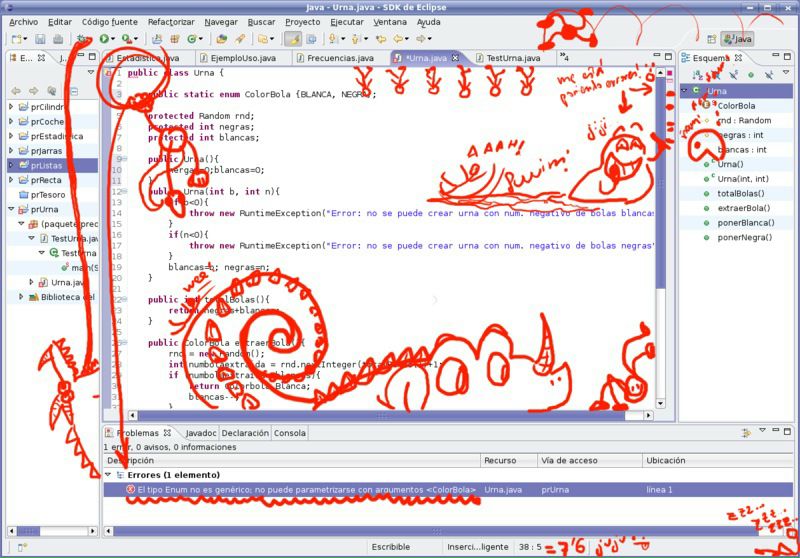Expand the prCoche project node

click(11, 121)
